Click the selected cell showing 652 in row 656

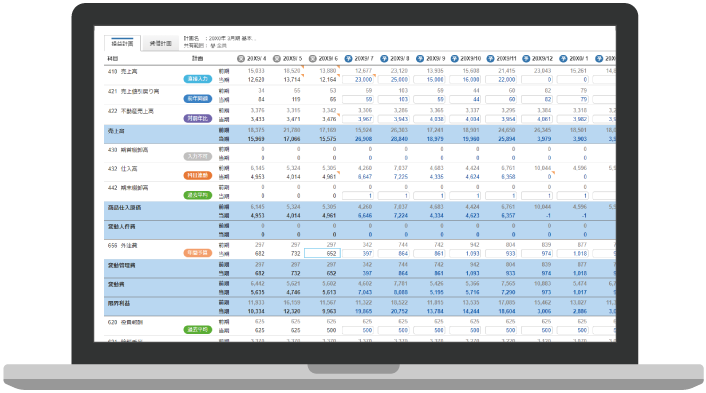pyautogui.click(x=322, y=253)
